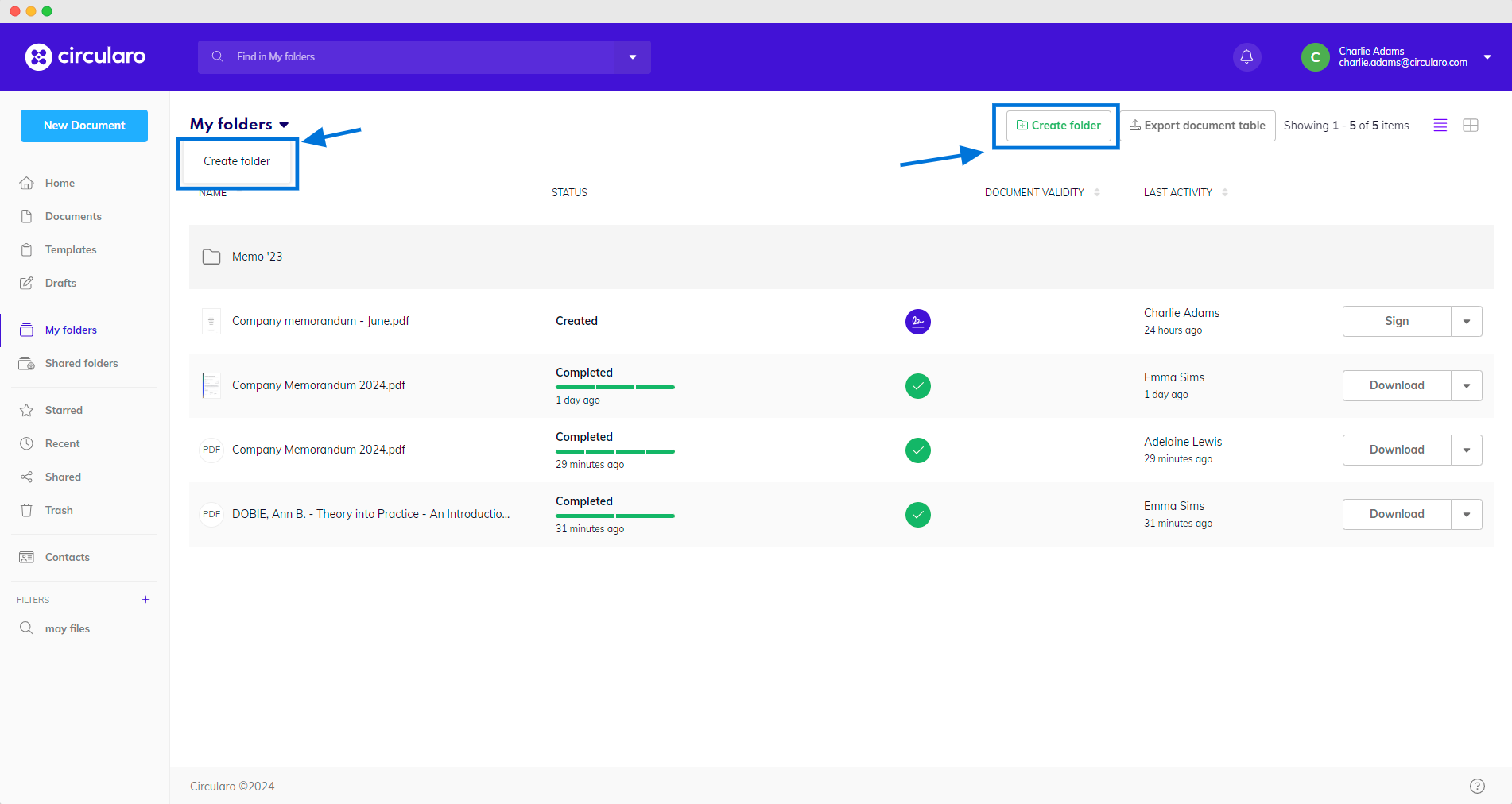Image resolution: width=1512 pixels, height=804 pixels.
Task: Go to Shared folders in sidebar
Action: (x=81, y=363)
